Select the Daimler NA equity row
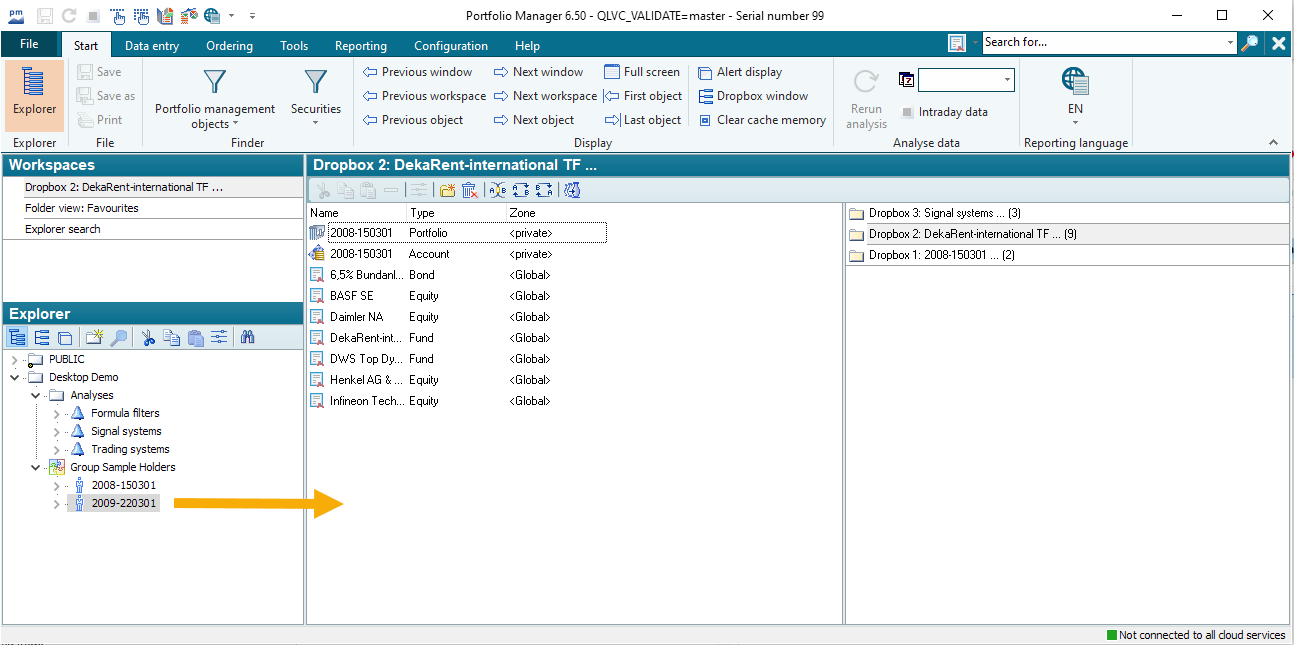Image resolution: width=1294 pixels, height=645 pixels. point(356,317)
